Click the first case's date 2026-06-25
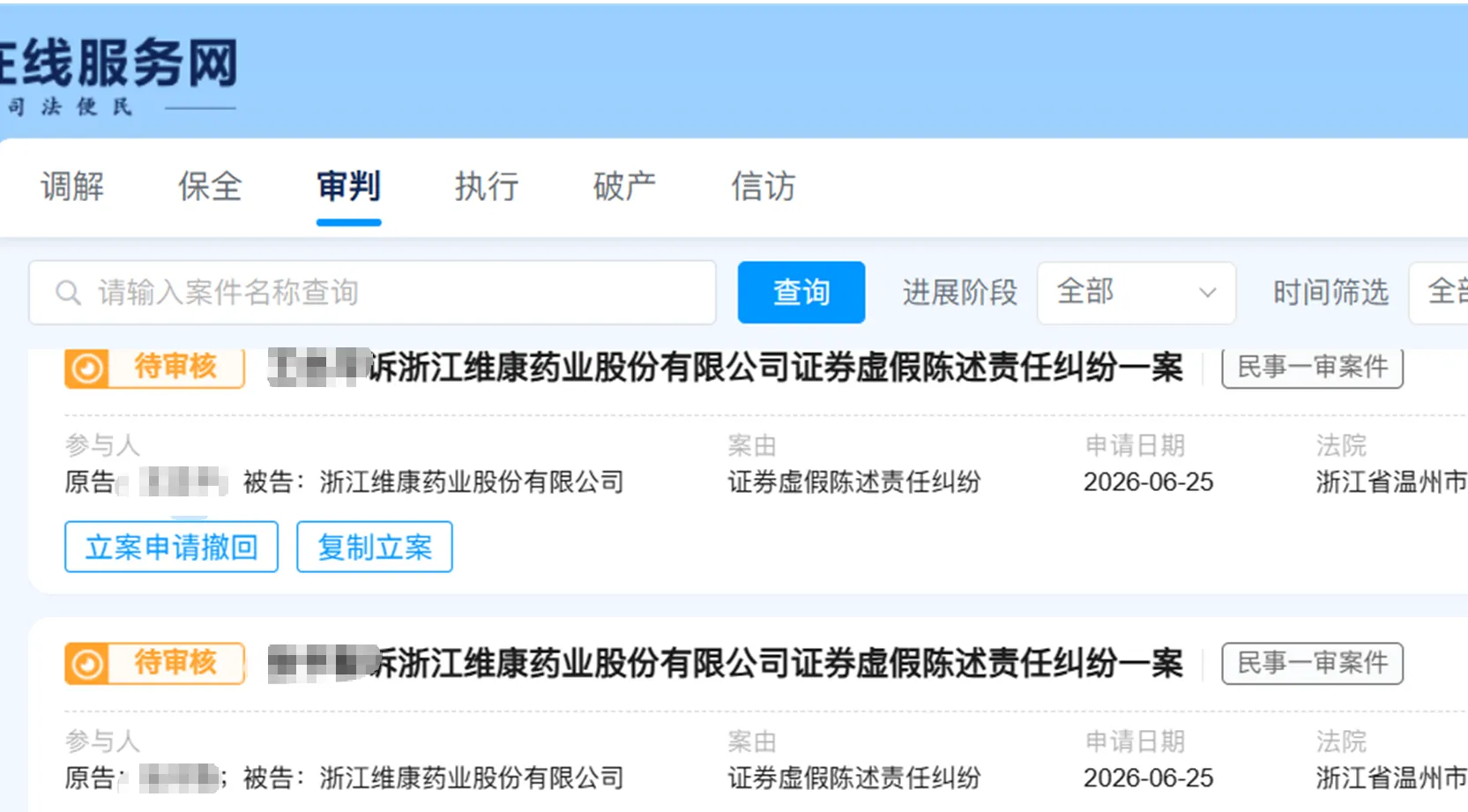Screen dimensions: 1468x812 pos(1148,482)
